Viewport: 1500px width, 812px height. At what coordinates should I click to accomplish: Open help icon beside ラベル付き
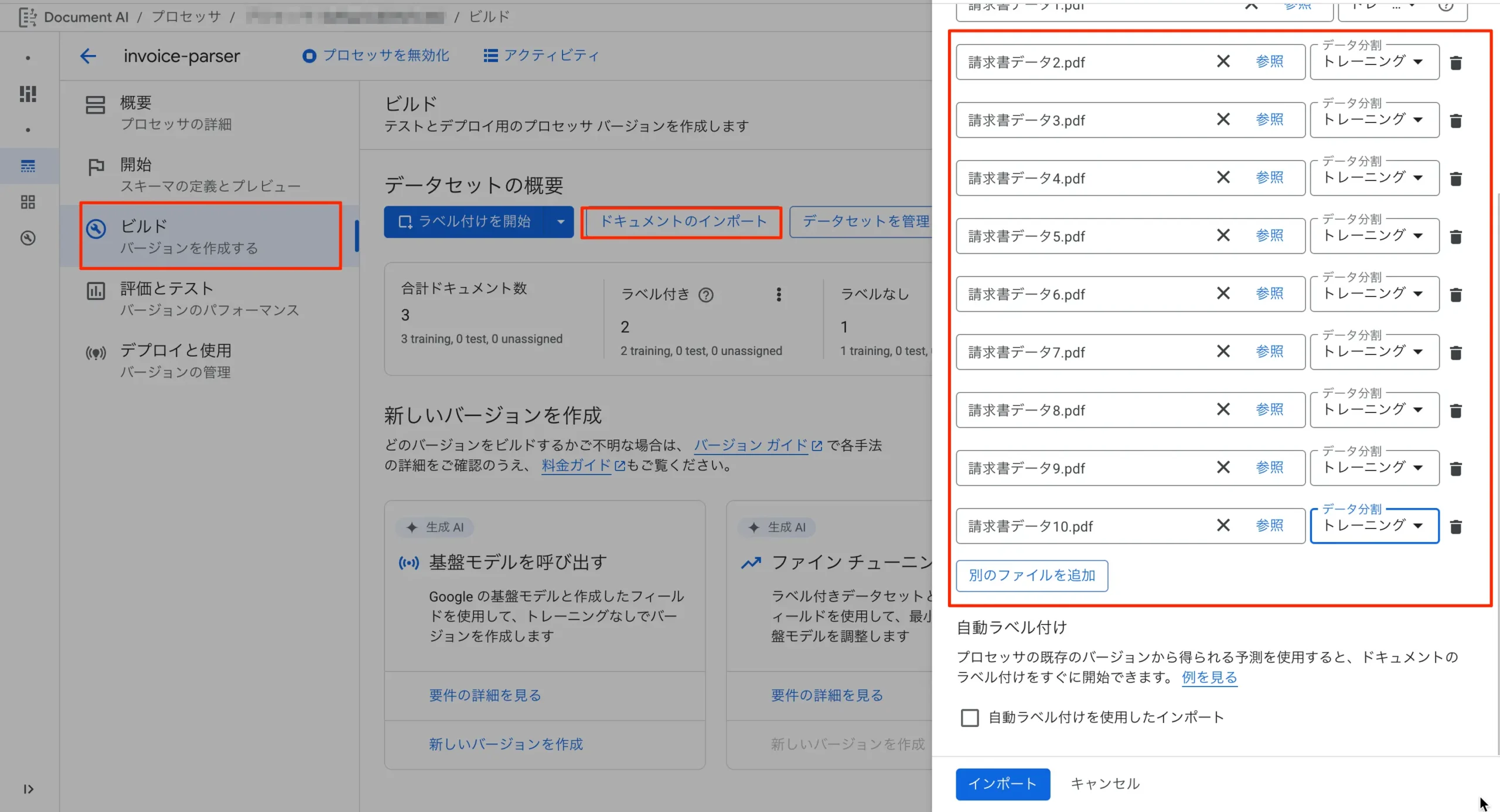706,295
